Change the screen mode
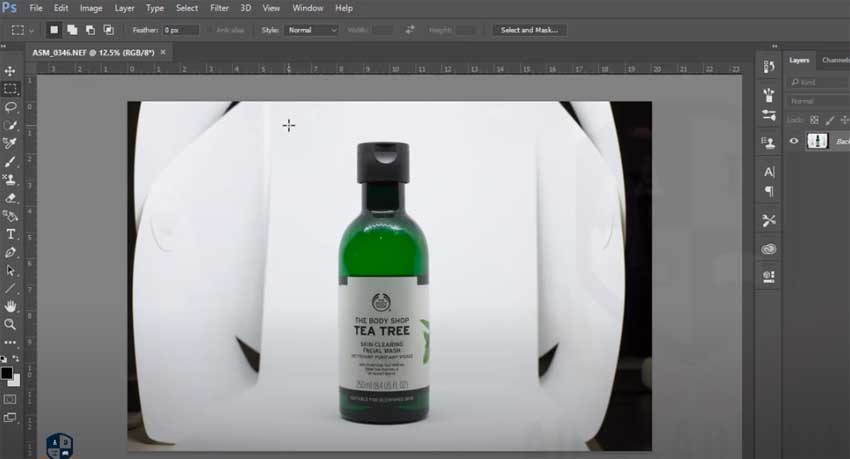The height and width of the screenshot is (459, 850). pos(10,417)
